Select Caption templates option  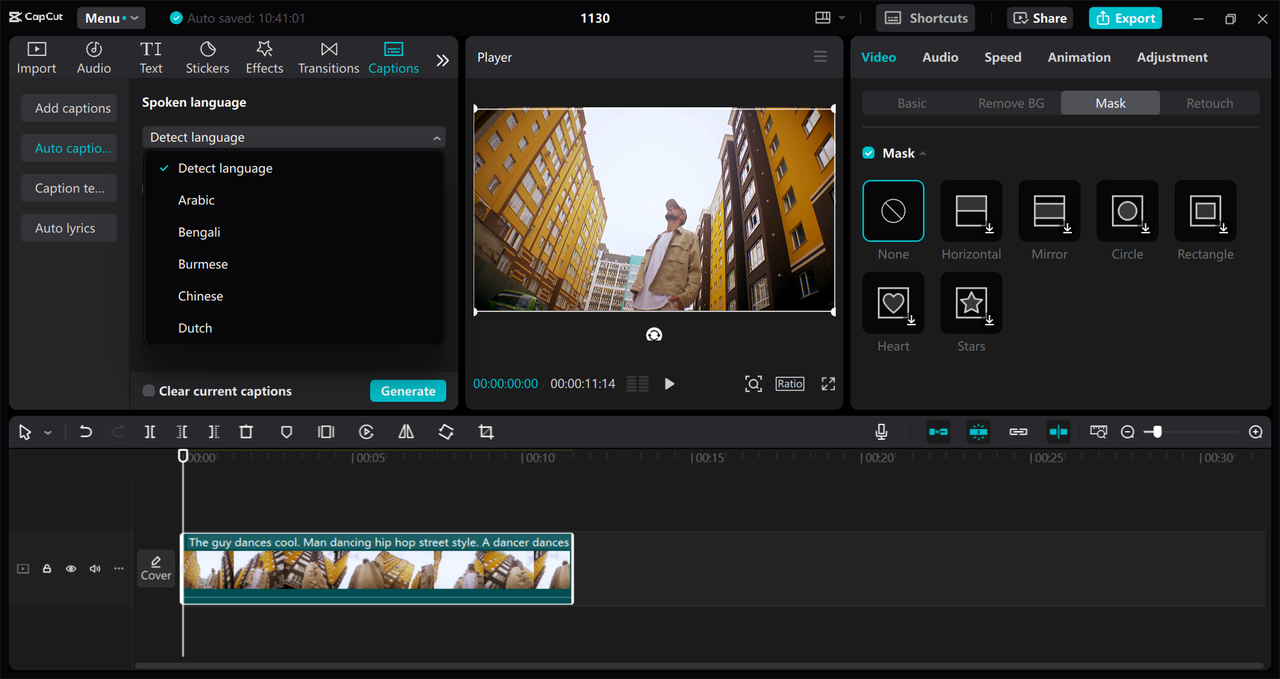(x=69, y=188)
